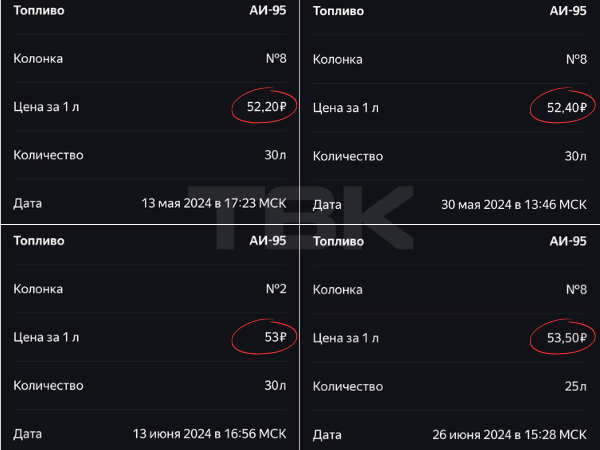Click the 25л quantity value
This screenshot has height=450, width=600.
576,386
